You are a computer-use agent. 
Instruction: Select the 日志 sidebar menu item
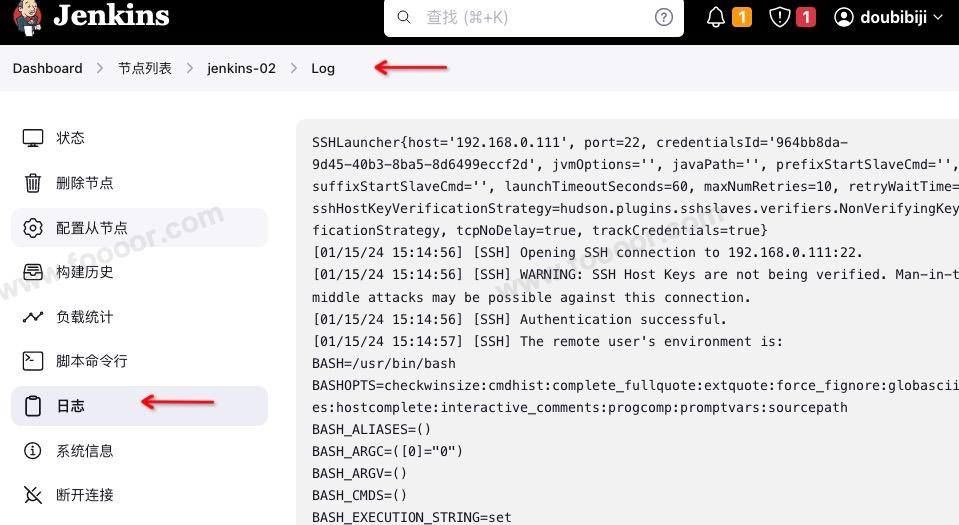point(70,406)
